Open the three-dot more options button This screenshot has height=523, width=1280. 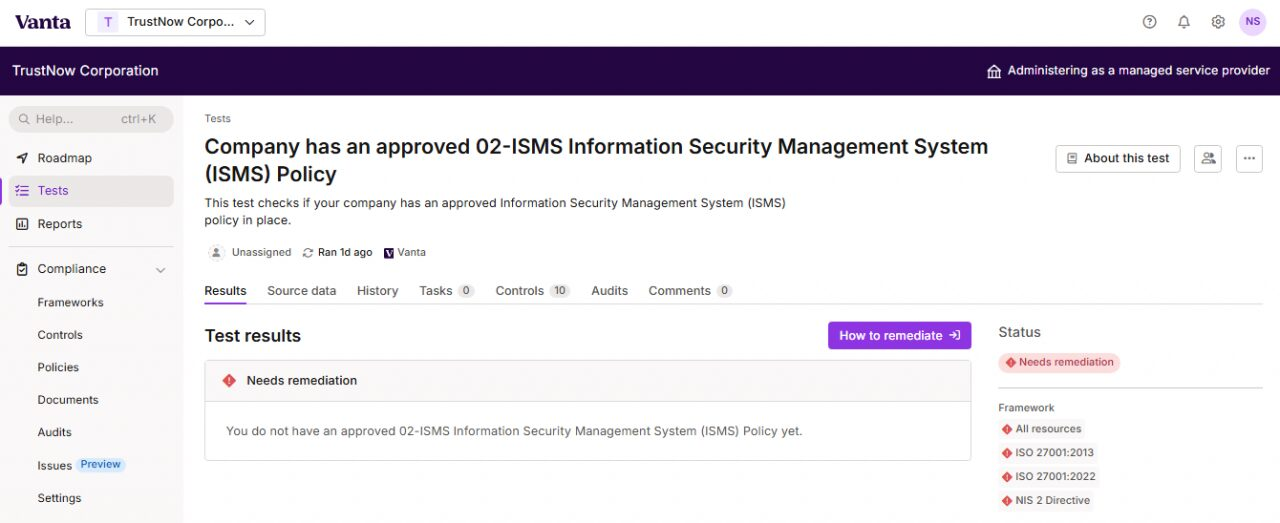click(1250, 158)
